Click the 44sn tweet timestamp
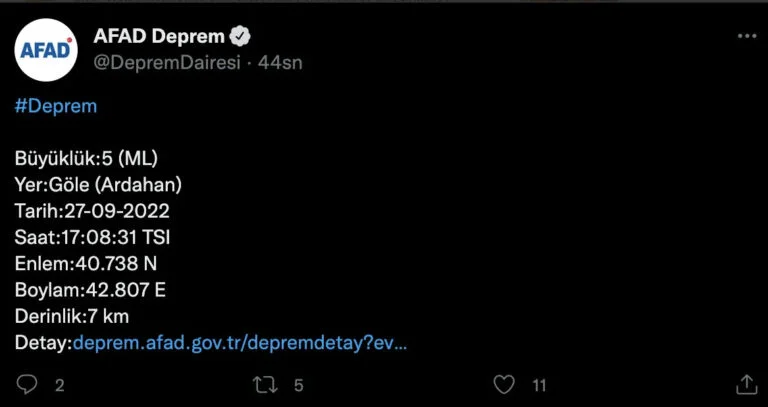The height and width of the screenshot is (407, 768). (x=280, y=62)
